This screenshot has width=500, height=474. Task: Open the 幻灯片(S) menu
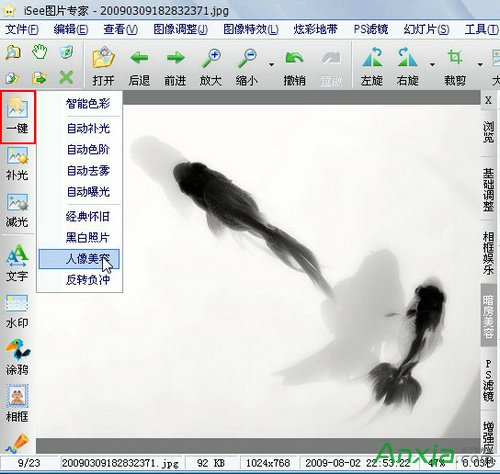click(426, 30)
